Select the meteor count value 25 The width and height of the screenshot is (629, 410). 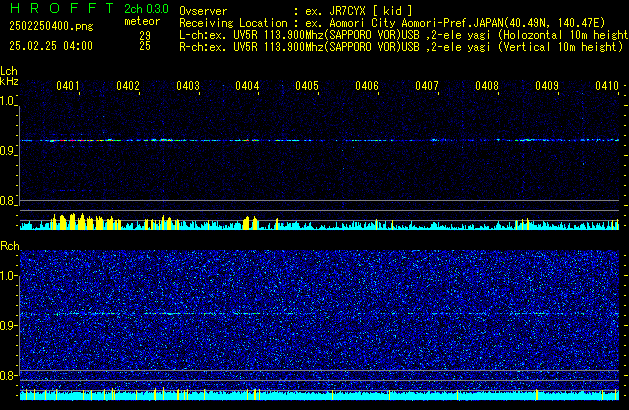coord(145,46)
